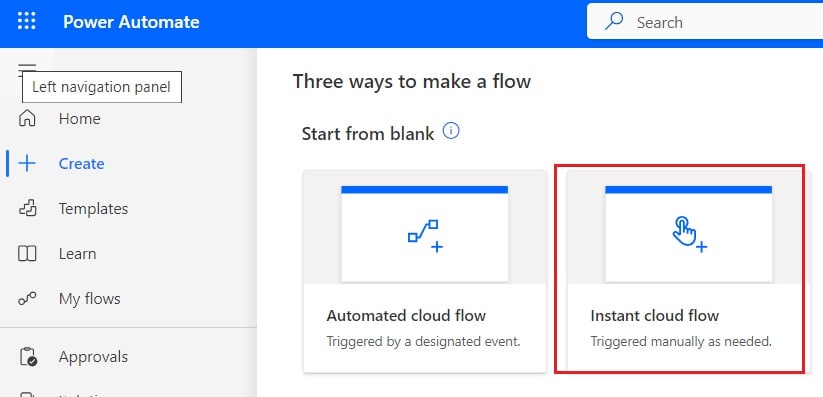Viewport: 823px width, 397px height.
Task: Click 'Triggered manually as needed.' text
Action: [681, 342]
